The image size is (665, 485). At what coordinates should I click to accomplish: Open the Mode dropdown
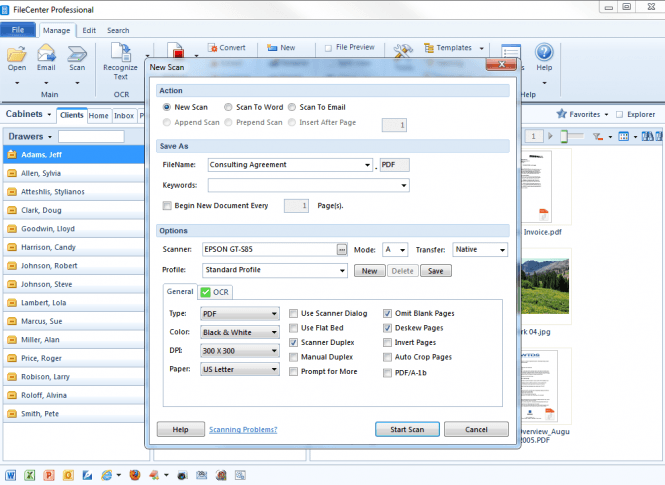402,250
